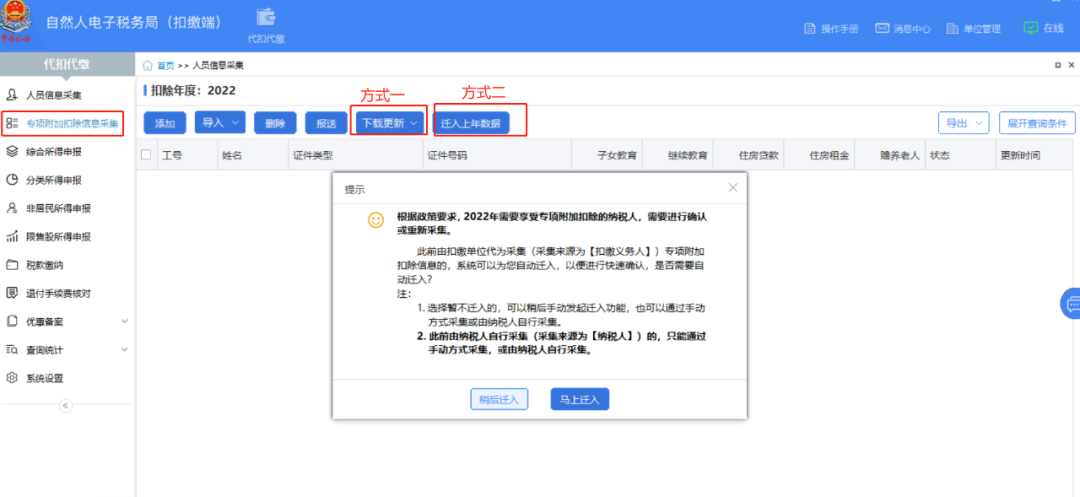Click the 赡养老人 column header
The image size is (1080, 497).
(x=890, y=156)
